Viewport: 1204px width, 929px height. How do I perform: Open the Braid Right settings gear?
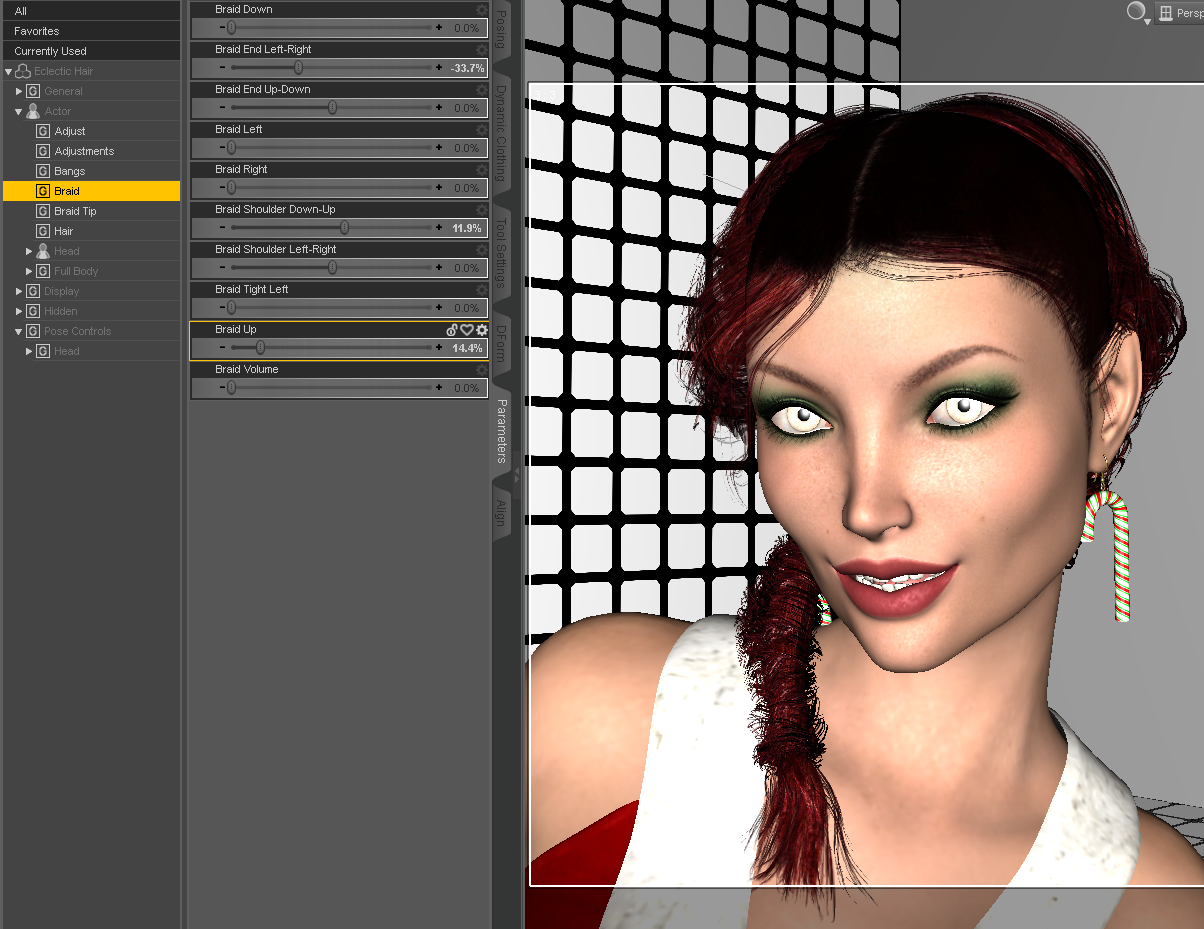click(482, 169)
